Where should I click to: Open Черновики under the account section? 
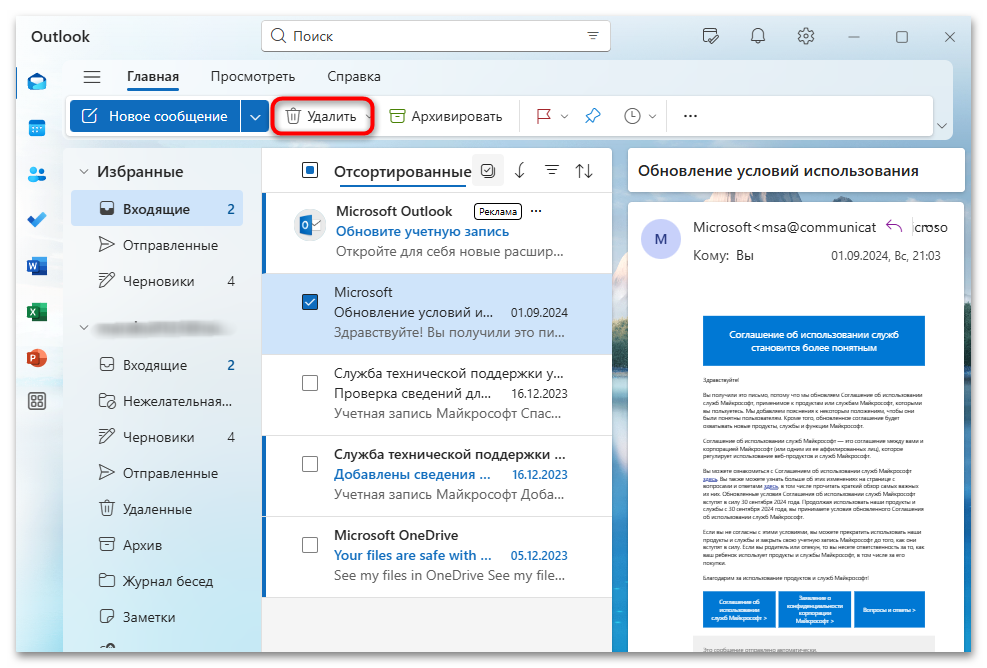(157, 437)
